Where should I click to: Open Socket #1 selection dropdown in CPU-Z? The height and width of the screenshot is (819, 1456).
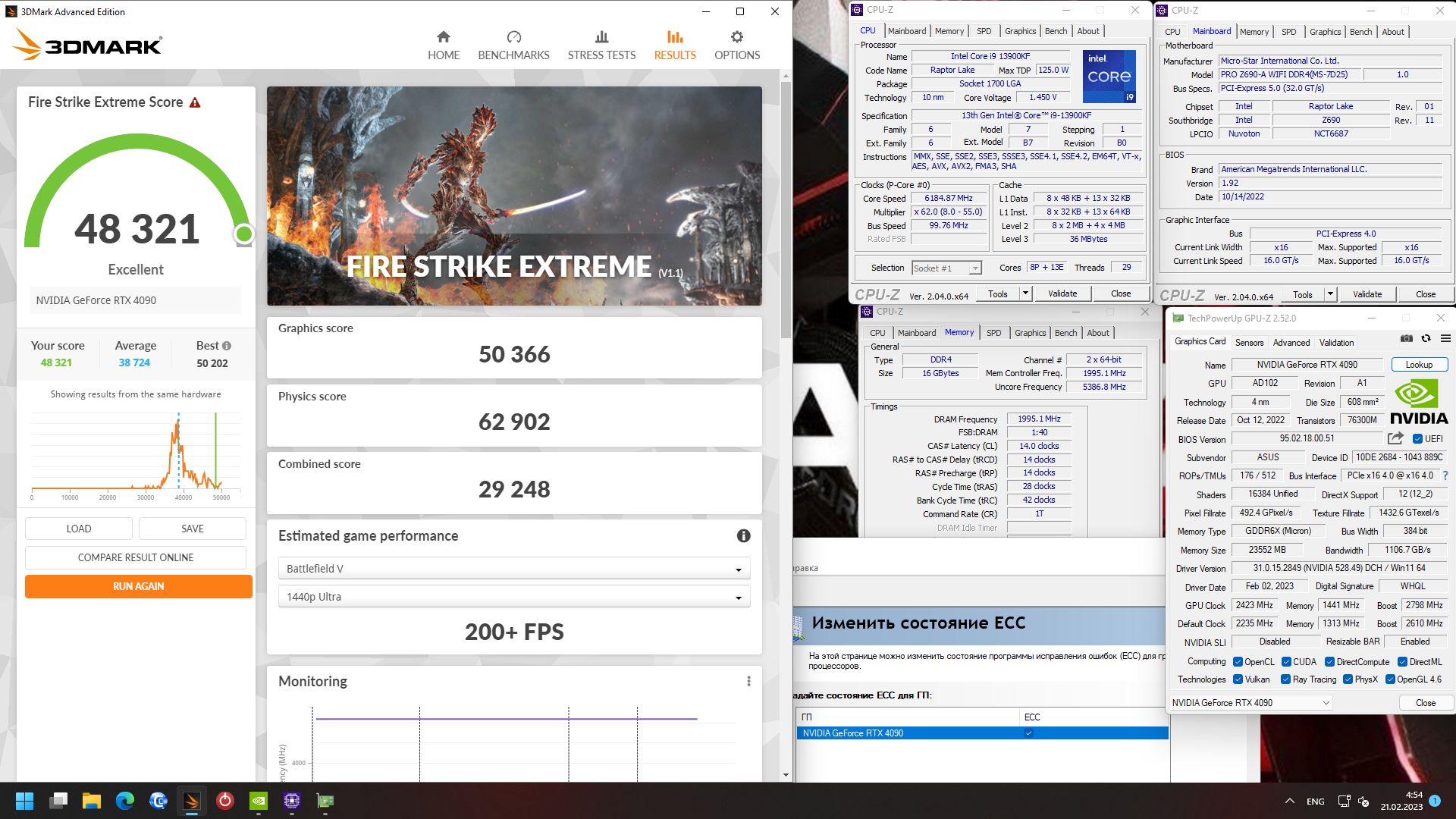946,268
